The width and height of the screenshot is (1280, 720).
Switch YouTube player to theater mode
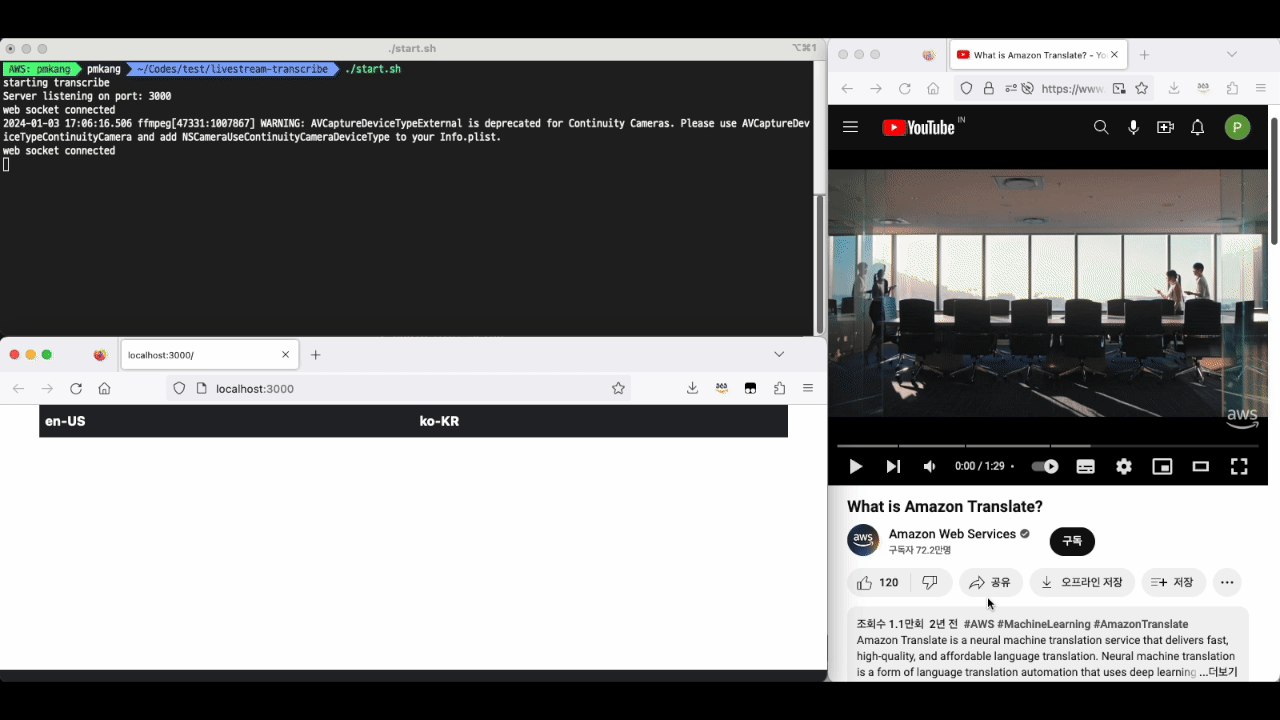[1201, 466]
